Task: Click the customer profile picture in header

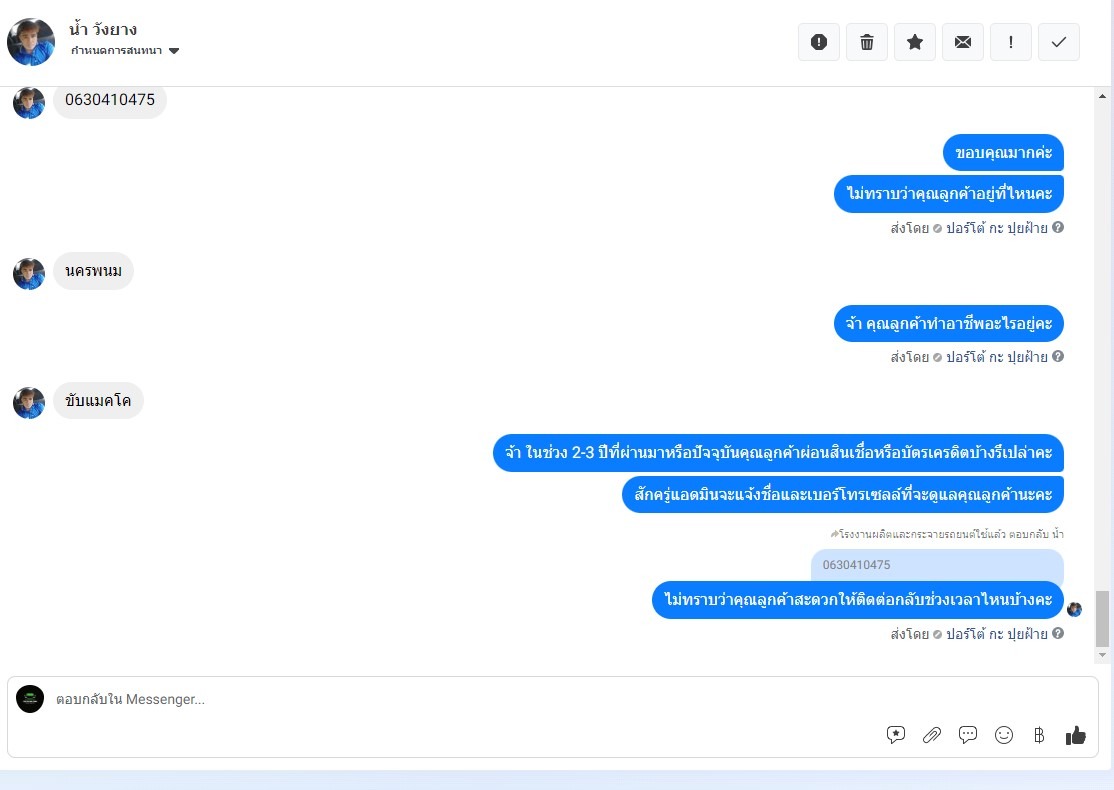Action: [x=31, y=42]
